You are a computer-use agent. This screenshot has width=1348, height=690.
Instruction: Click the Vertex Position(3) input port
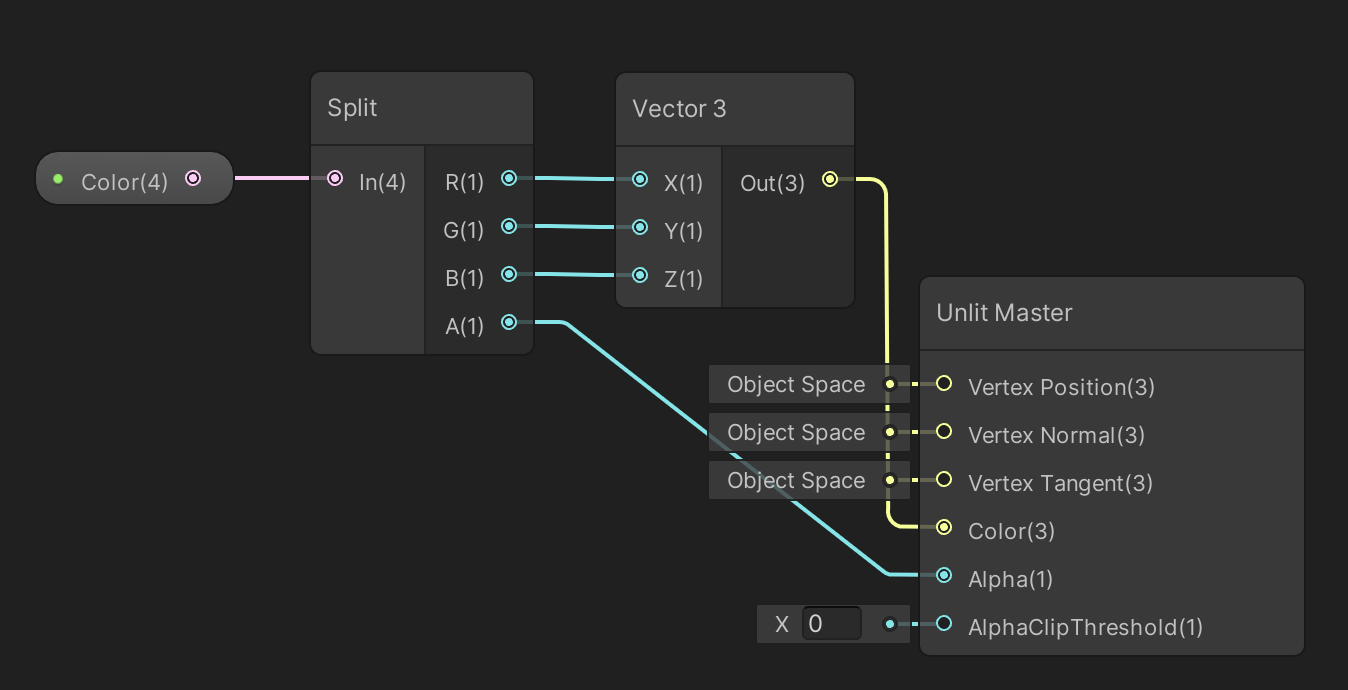(944, 384)
